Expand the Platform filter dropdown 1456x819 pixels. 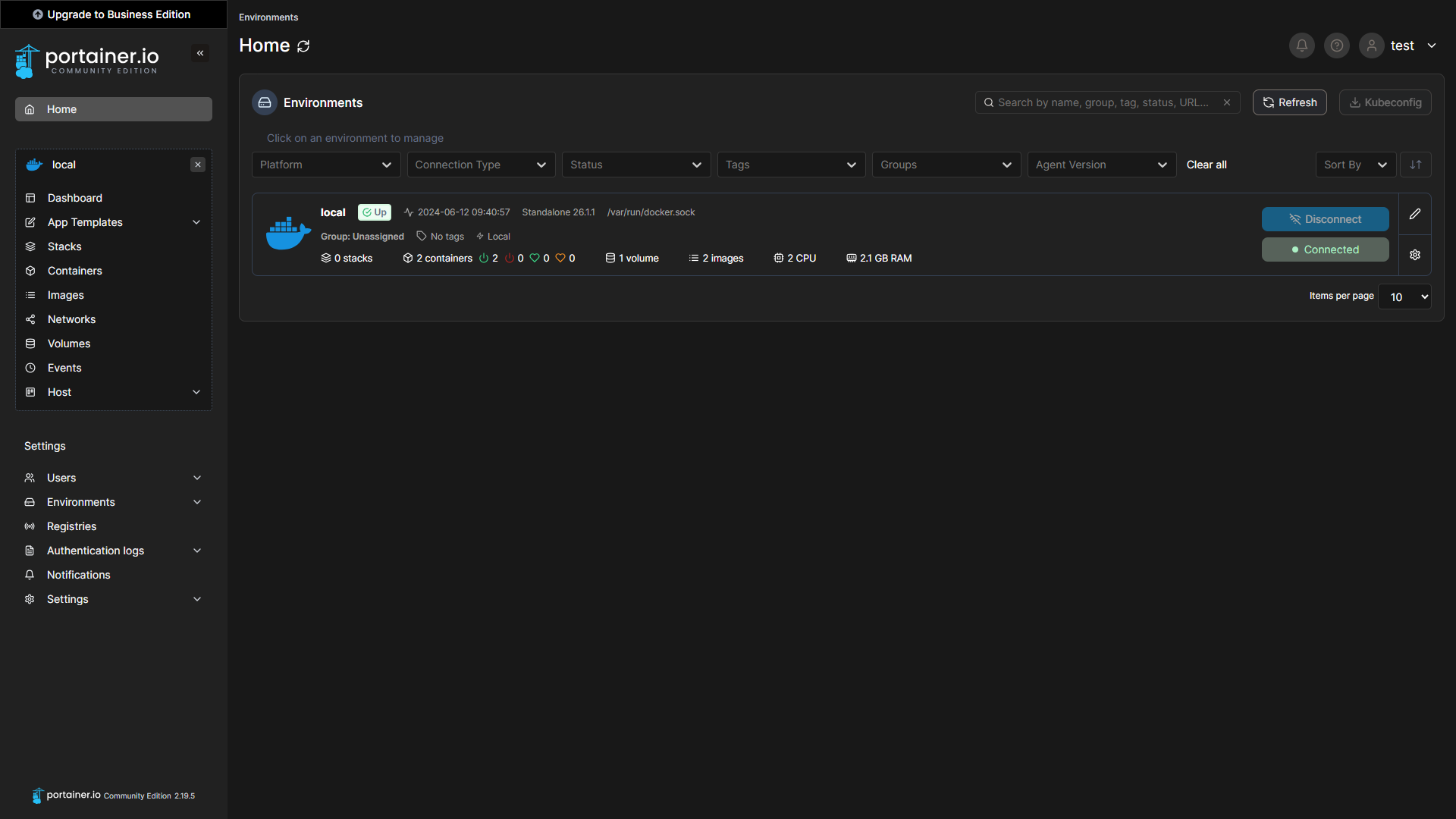coord(326,164)
